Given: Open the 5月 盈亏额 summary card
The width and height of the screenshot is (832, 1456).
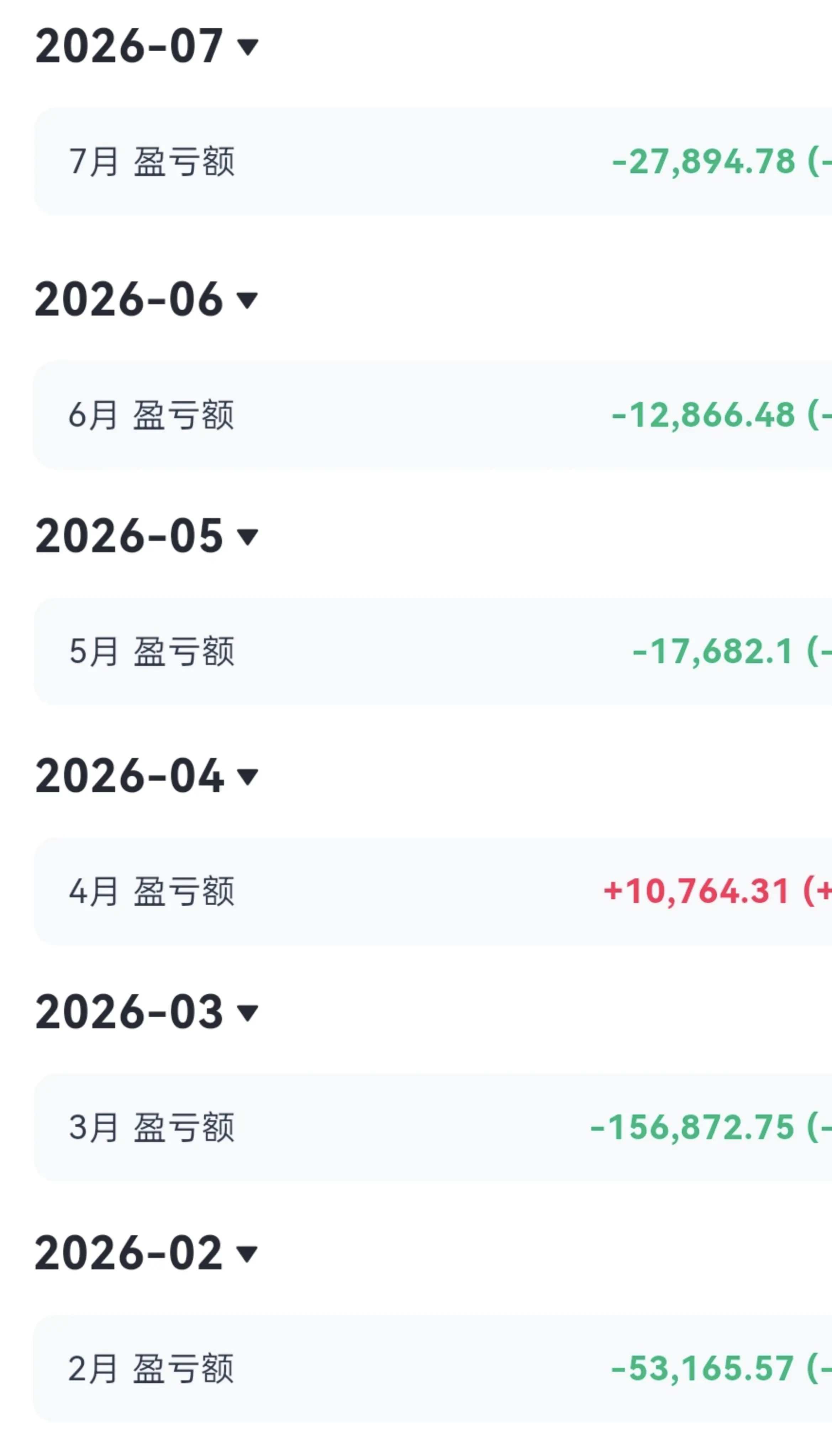Looking at the screenshot, I should [x=433, y=651].
